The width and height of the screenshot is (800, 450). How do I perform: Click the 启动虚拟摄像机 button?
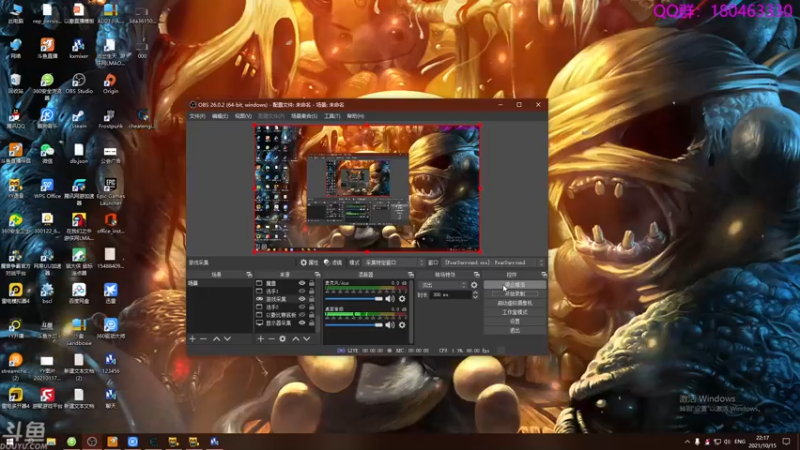tap(515, 303)
